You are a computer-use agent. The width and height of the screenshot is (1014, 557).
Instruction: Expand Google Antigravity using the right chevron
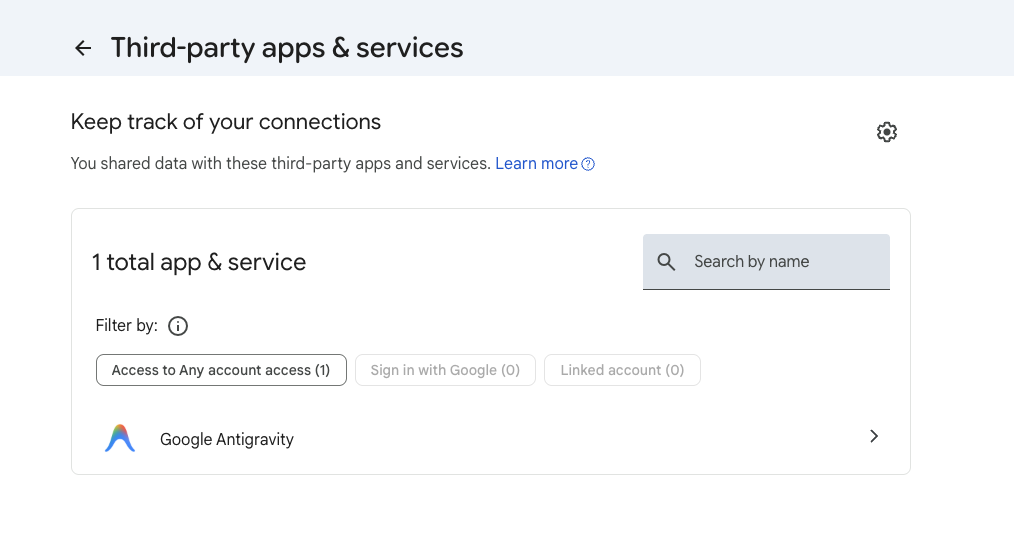873,436
